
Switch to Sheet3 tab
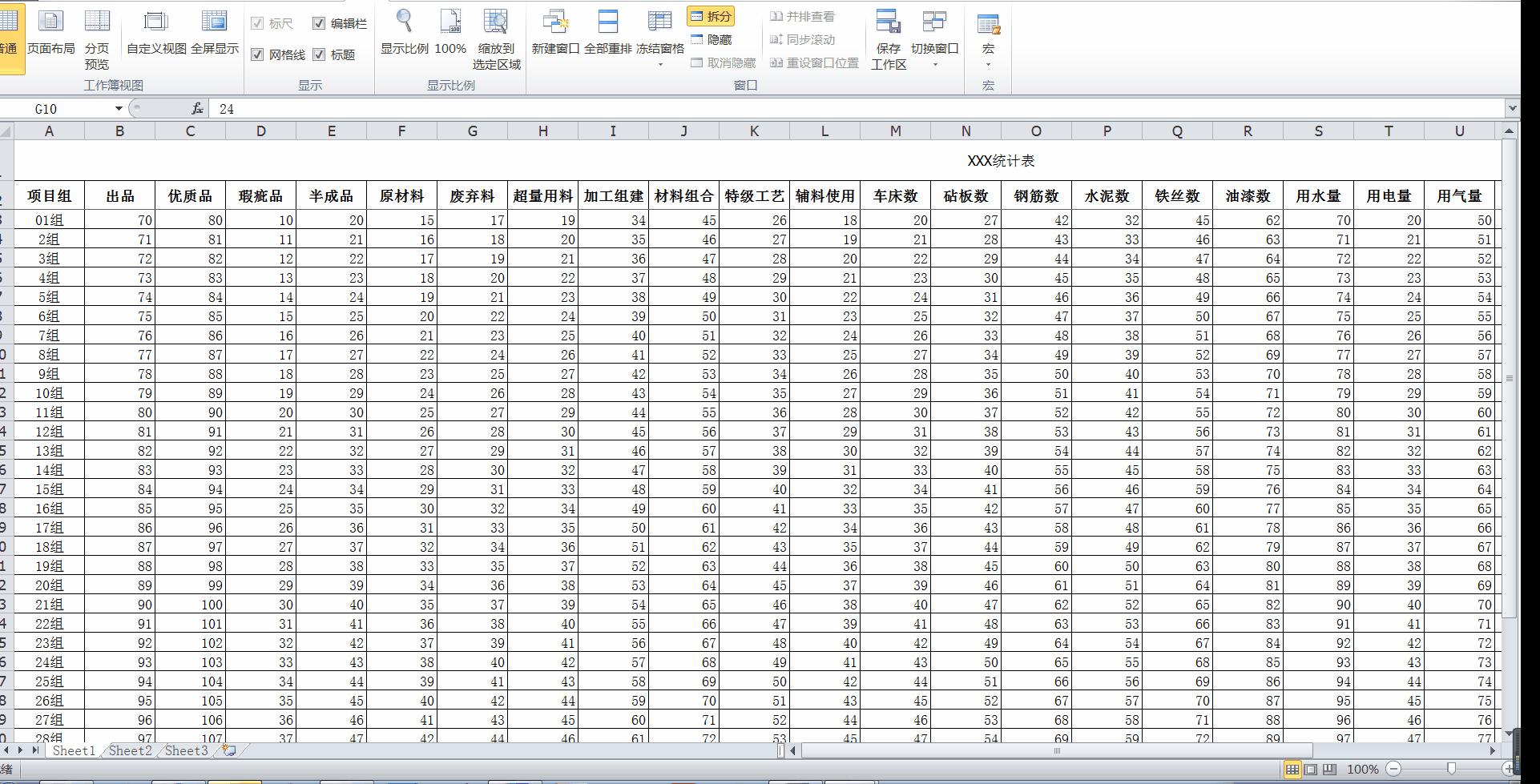click(x=186, y=751)
